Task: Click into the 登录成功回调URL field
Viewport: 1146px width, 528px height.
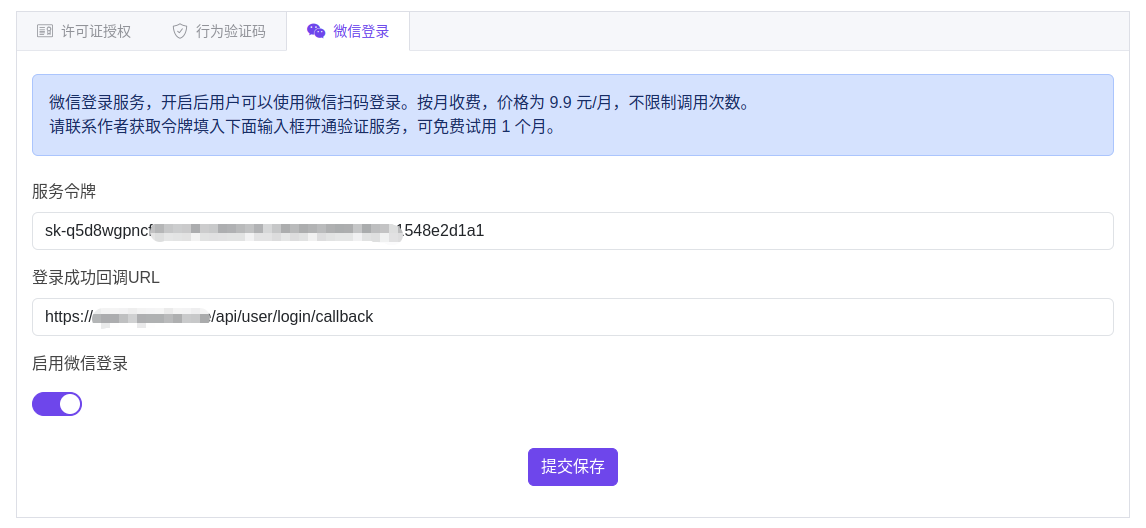Action: point(572,317)
